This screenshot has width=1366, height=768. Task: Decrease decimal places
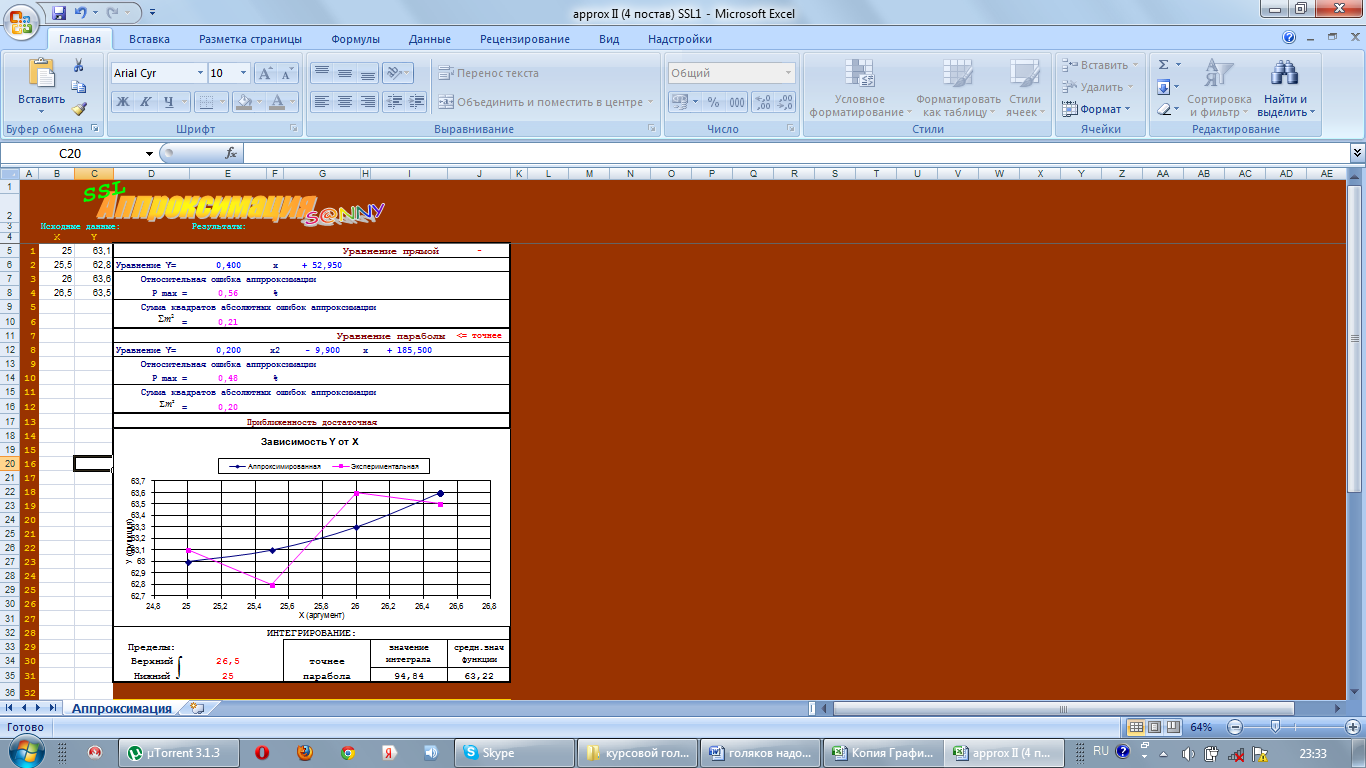click(x=785, y=102)
